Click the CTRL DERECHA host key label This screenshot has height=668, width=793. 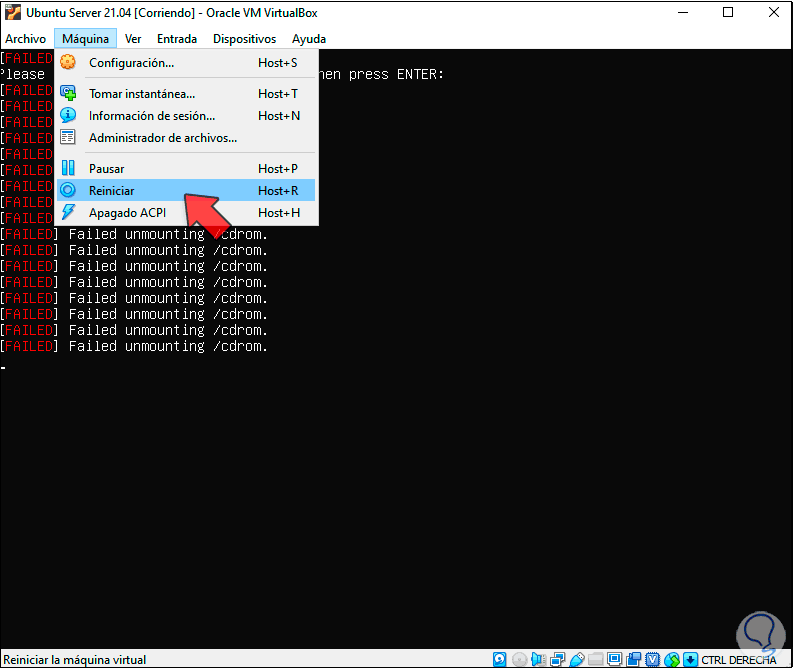click(738, 659)
